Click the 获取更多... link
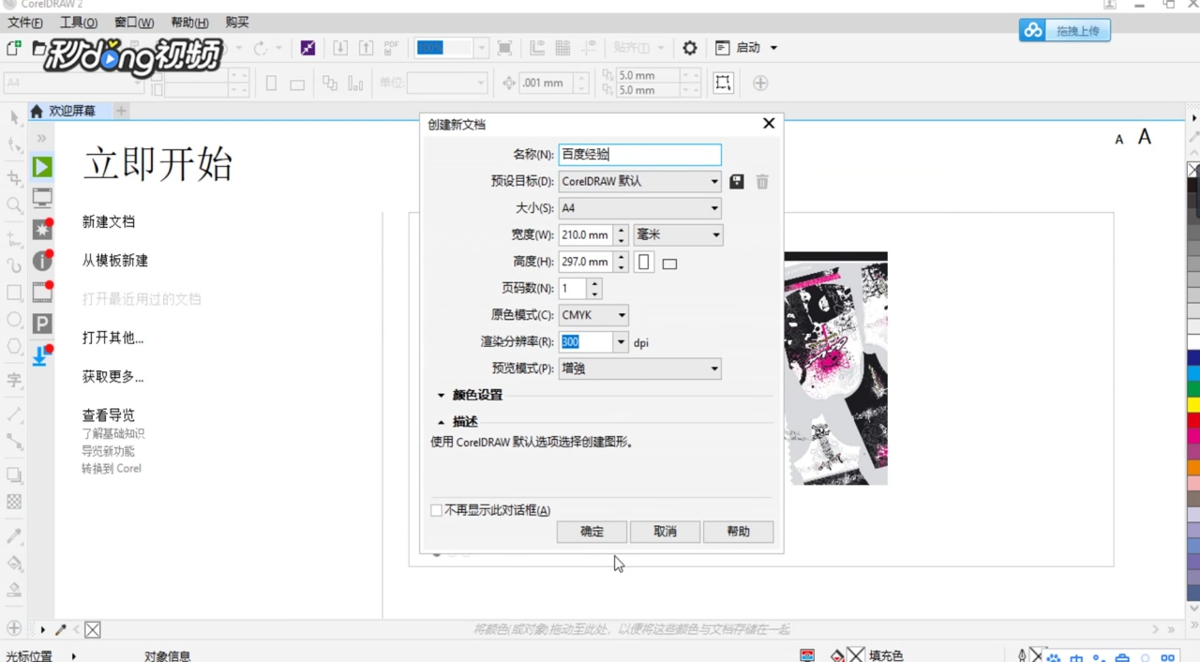This screenshot has width=1200, height=662. [113, 377]
